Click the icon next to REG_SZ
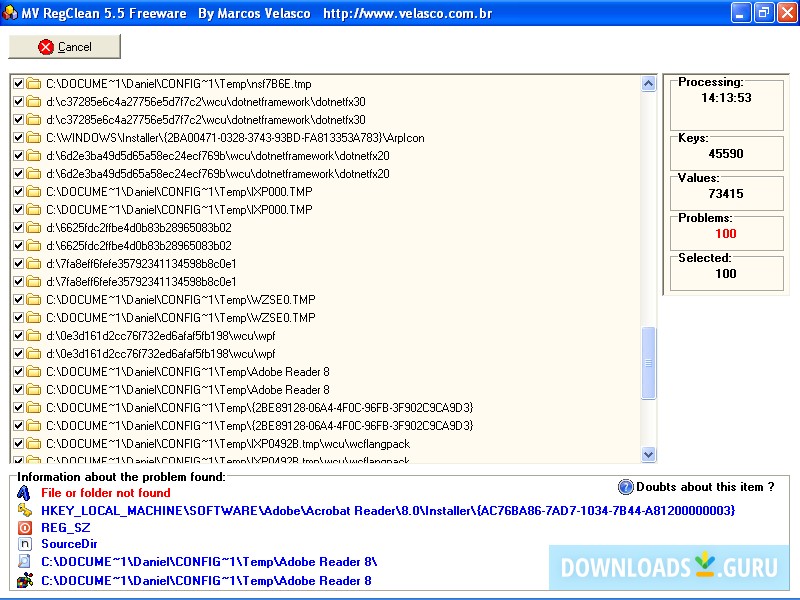This screenshot has width=800, height=600. click(x=25, y=527)
